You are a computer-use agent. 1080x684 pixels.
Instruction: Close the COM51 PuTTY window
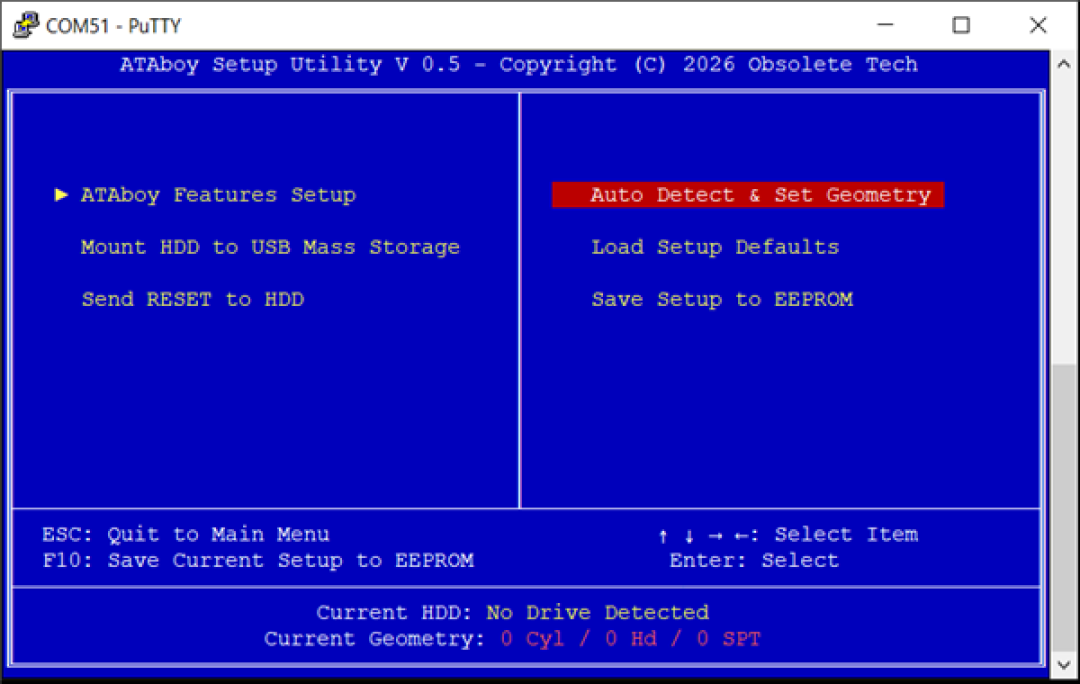1038,25
